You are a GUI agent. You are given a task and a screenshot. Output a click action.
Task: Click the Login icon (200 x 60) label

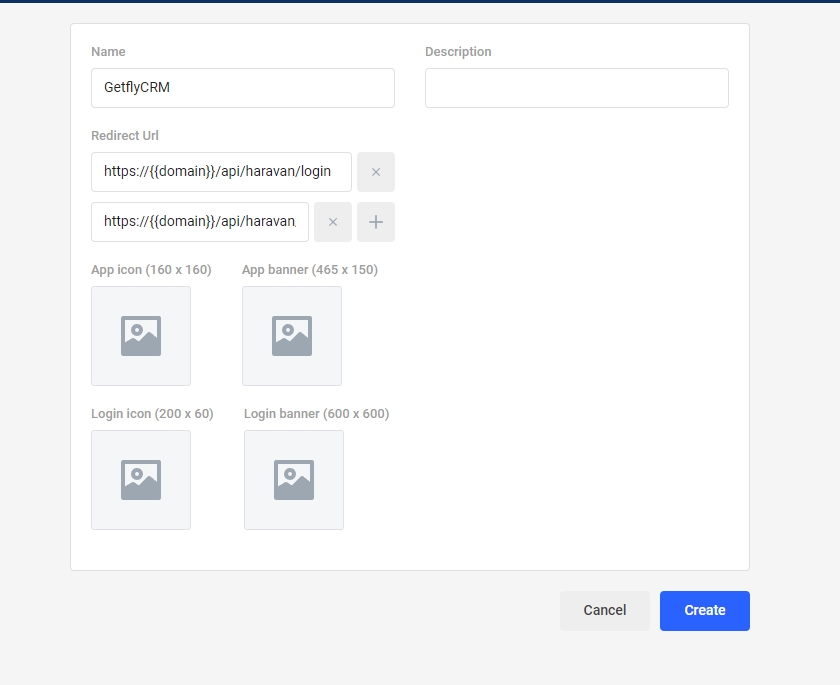pos(152,414)
